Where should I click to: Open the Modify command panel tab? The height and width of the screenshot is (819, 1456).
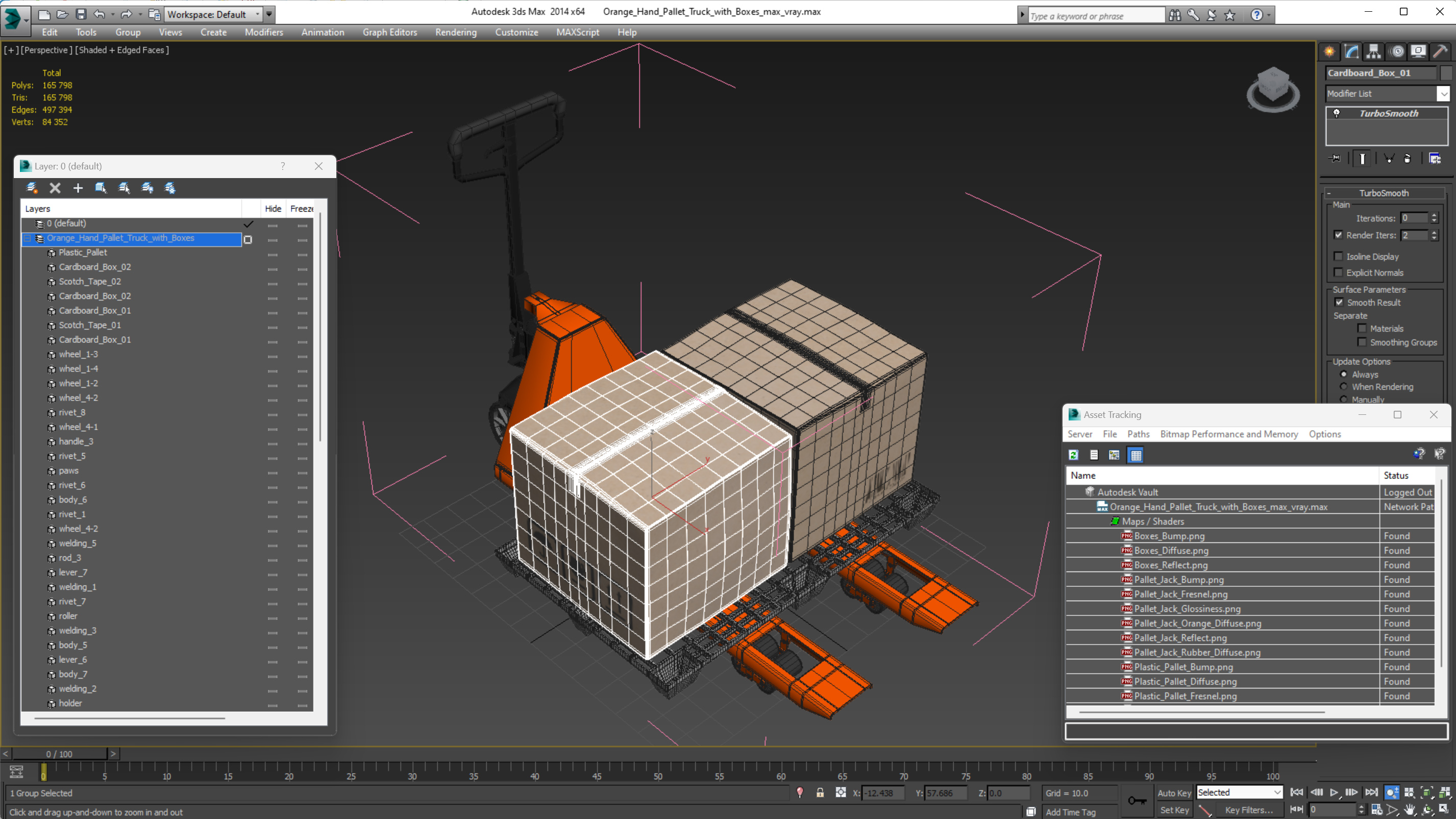coord(1351,52)
